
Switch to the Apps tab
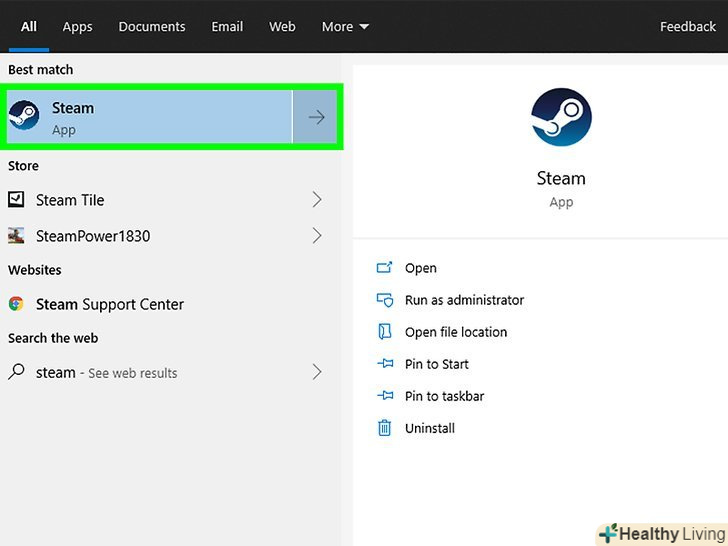pos(78,27)
